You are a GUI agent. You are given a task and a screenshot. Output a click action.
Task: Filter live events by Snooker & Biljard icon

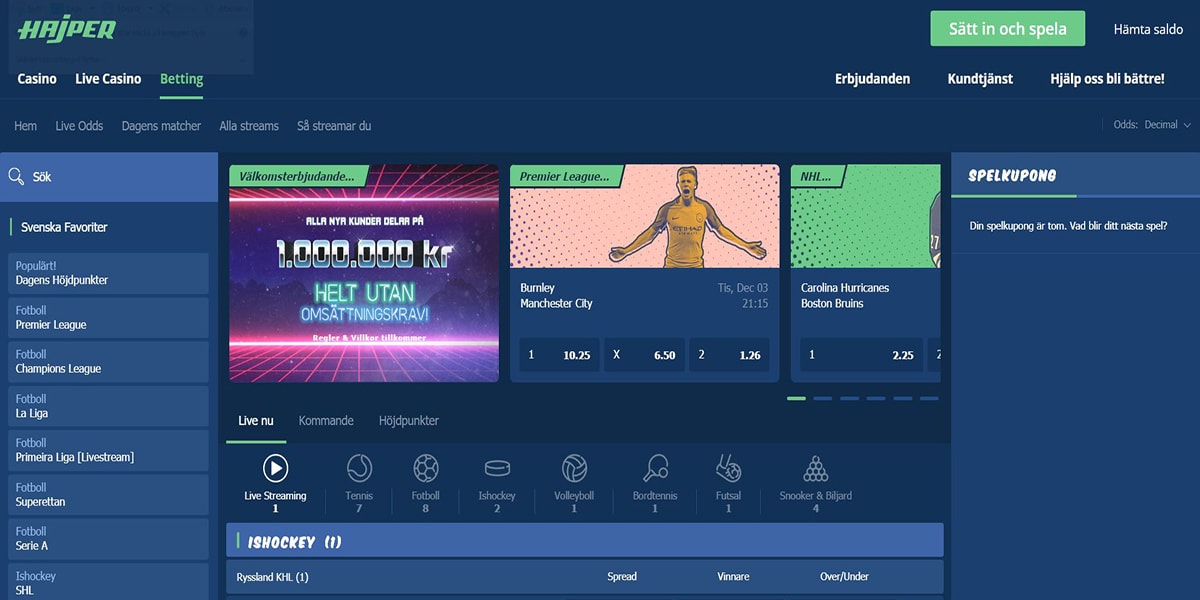point(816,468)
